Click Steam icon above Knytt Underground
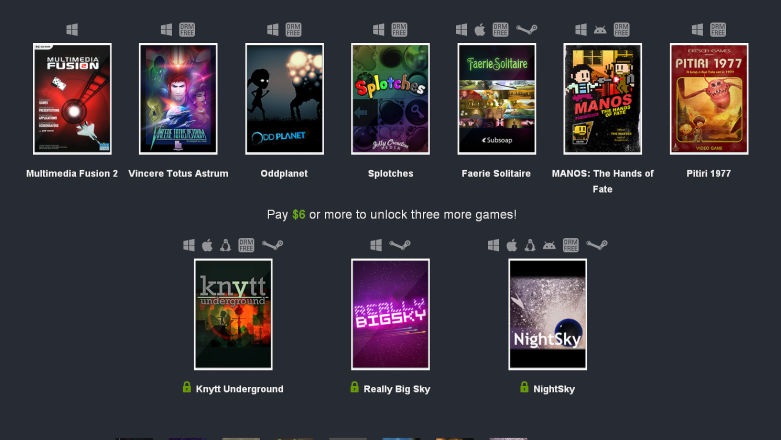The image size is (781, 440). [x=272, y=245]
